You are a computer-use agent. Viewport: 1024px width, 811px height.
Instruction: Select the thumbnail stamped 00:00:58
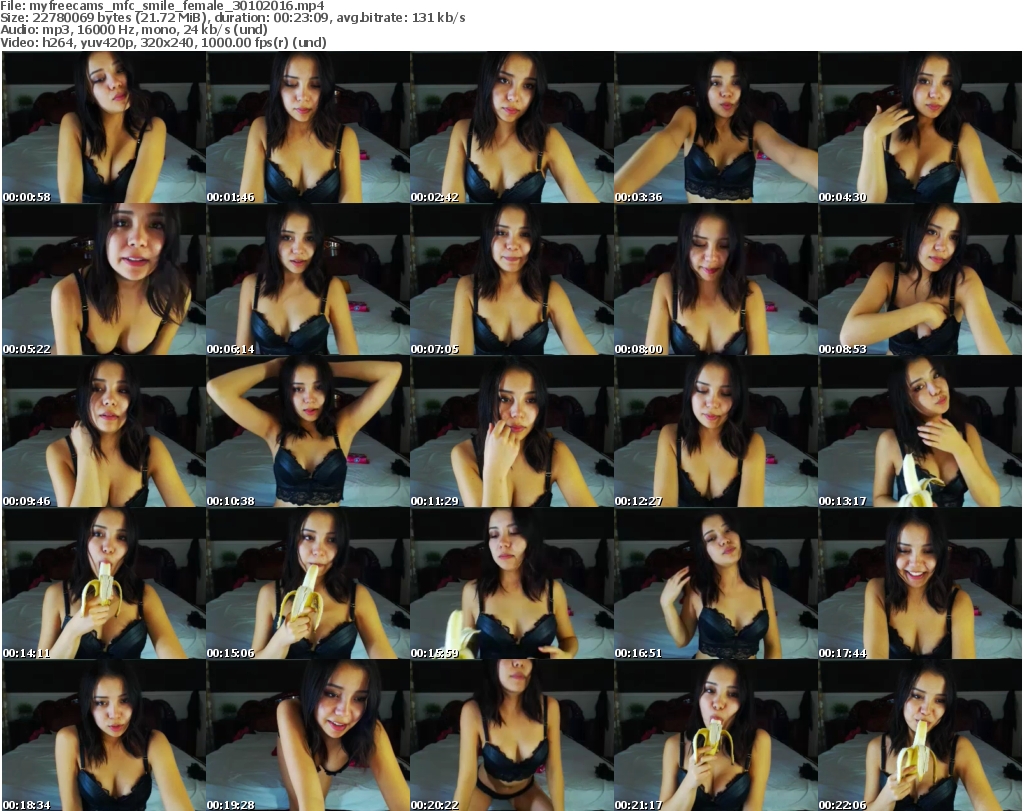point(104,127)
